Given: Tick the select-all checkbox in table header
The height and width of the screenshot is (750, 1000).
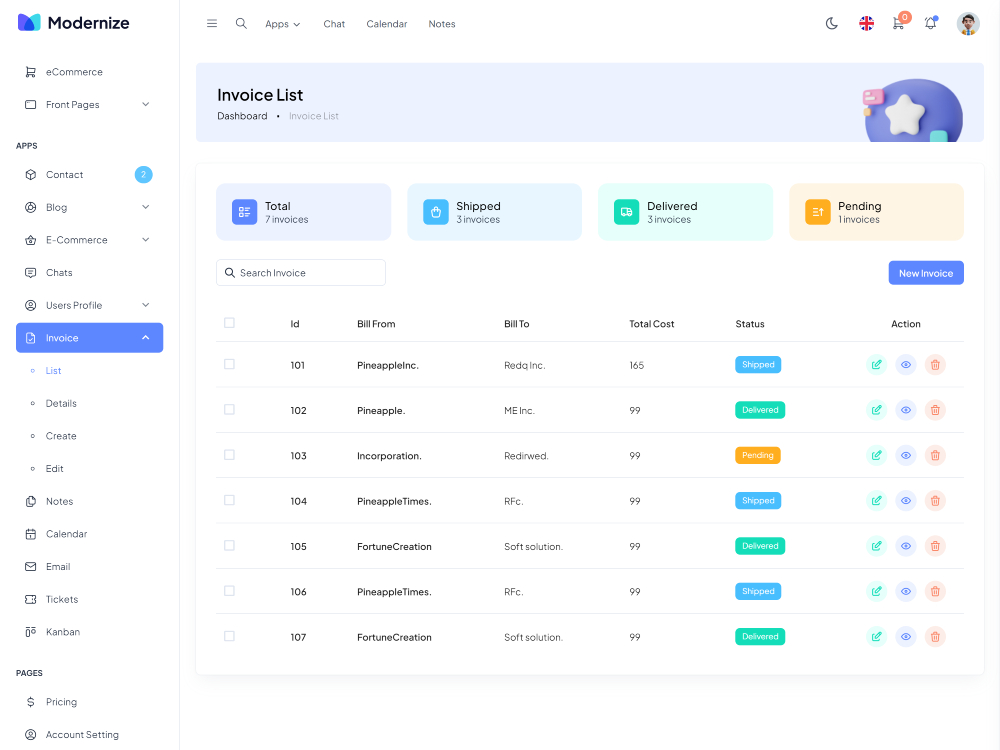Looking at the screenshot, I should click(229, 323).
